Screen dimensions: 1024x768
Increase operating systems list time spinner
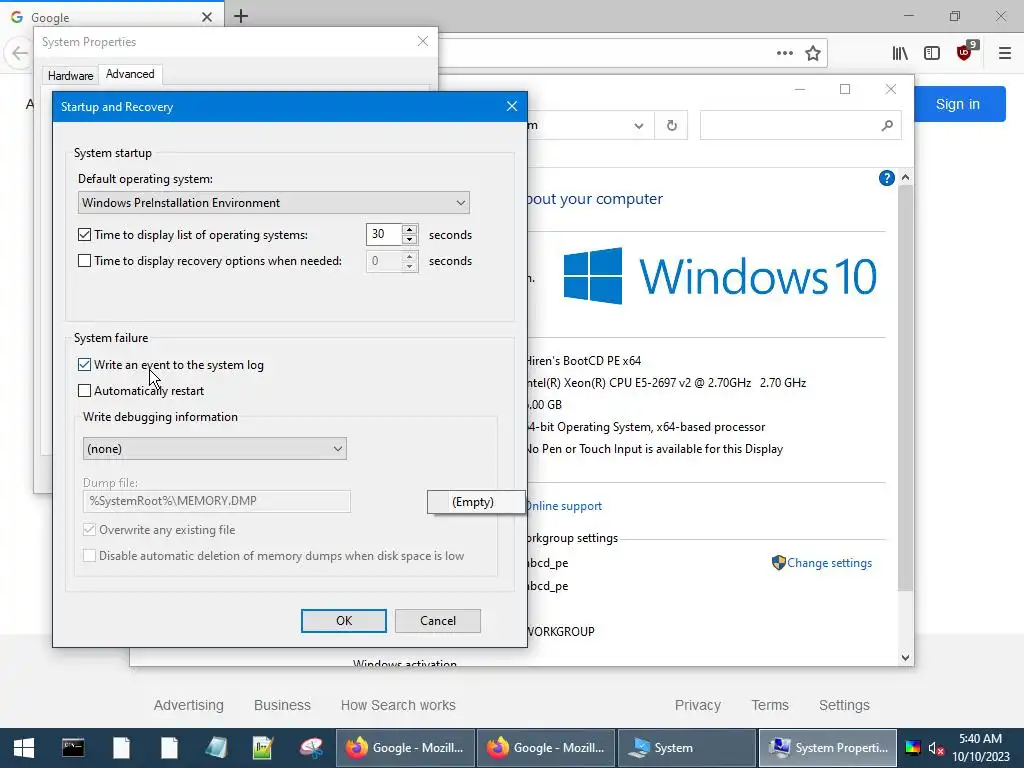click(409, 229)
